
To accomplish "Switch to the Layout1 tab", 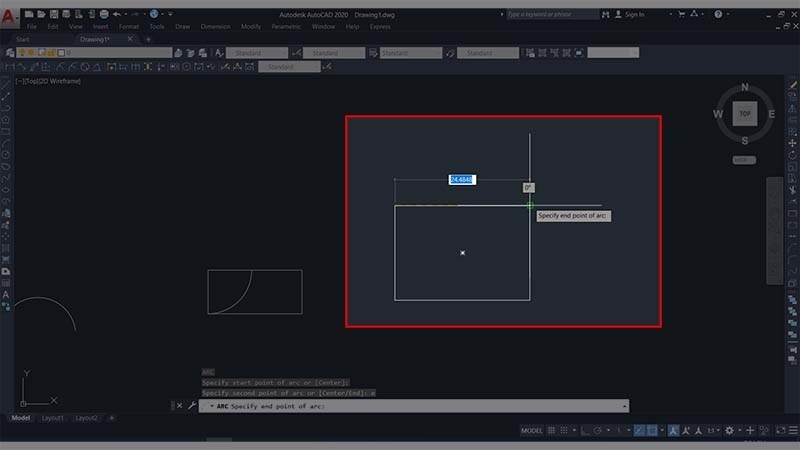I will tap(53, 418).
